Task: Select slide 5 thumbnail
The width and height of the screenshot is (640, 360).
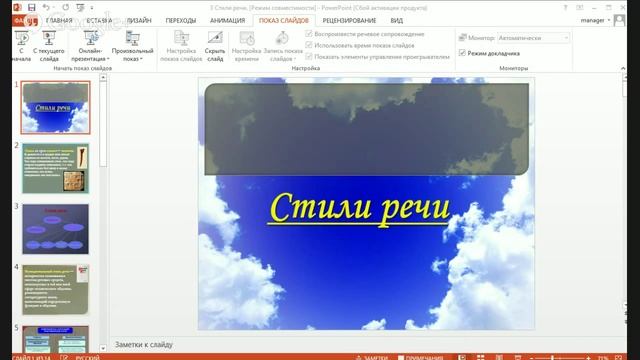Action: 56,339
